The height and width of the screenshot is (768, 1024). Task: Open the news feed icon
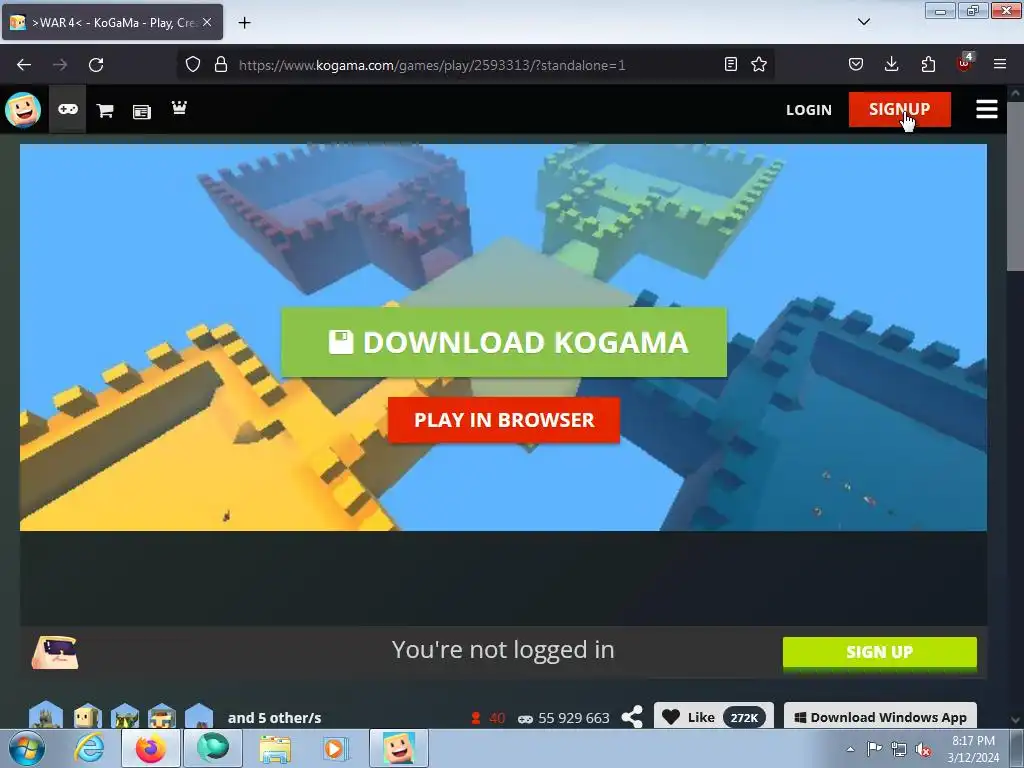click(142, 112)
